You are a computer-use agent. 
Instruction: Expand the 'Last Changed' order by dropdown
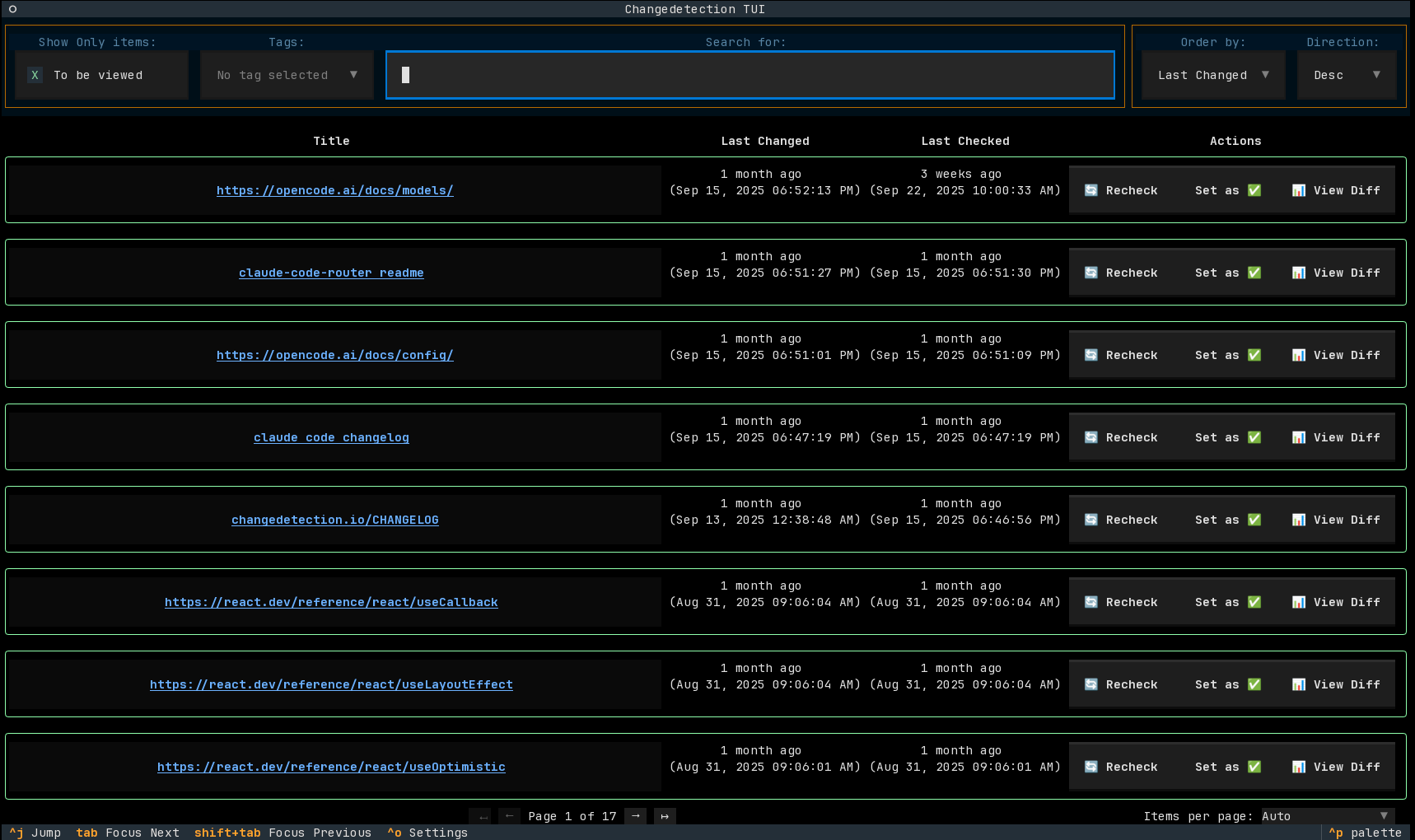(x=1212, y=75)
